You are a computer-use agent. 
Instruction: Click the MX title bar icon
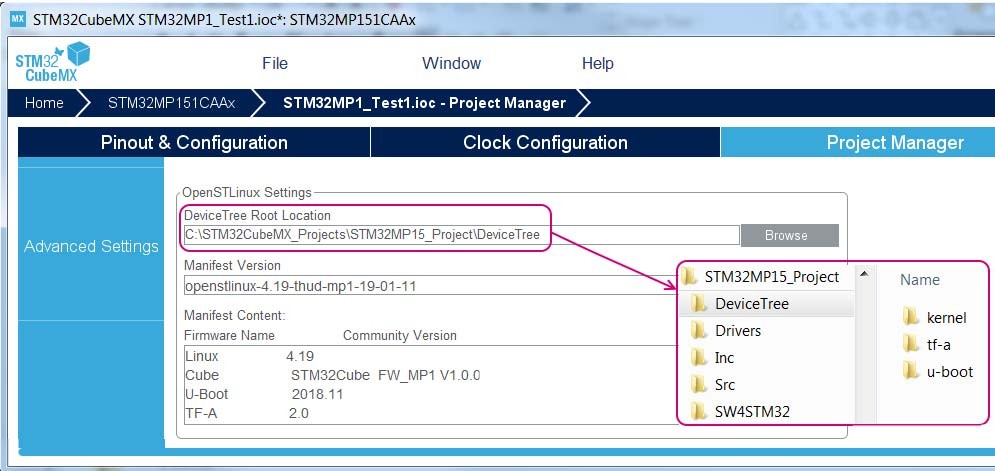click(x=17, y=19)
